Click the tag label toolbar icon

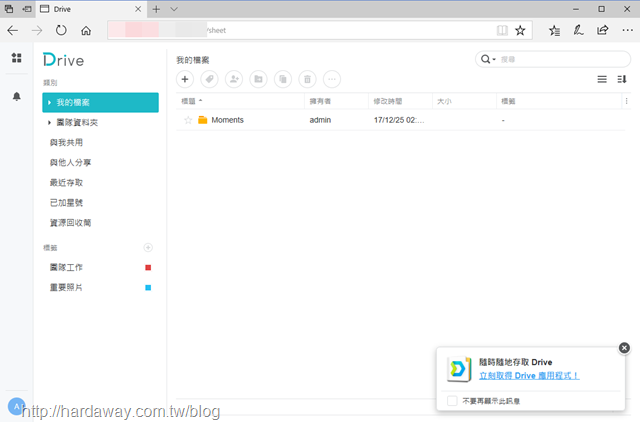pos(209,79)
